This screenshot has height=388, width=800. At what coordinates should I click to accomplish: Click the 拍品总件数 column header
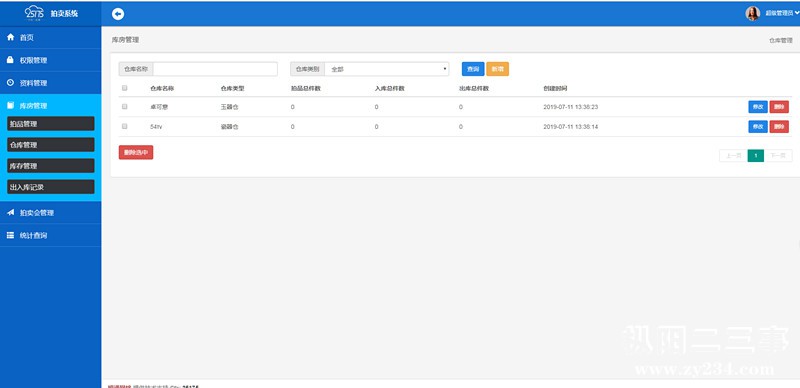coord(306,88)
